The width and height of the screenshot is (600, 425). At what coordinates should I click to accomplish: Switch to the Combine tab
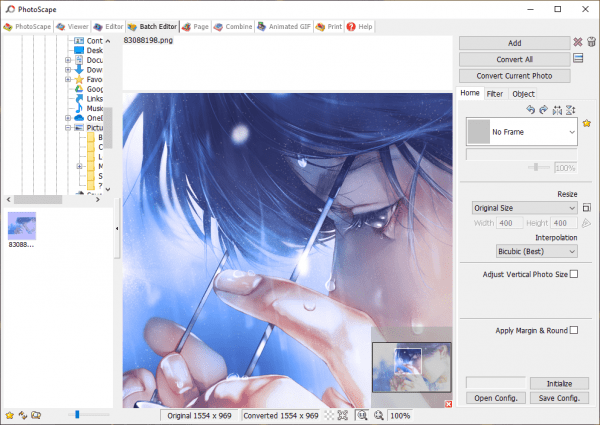pyautogui.click(x=233, y=26)
